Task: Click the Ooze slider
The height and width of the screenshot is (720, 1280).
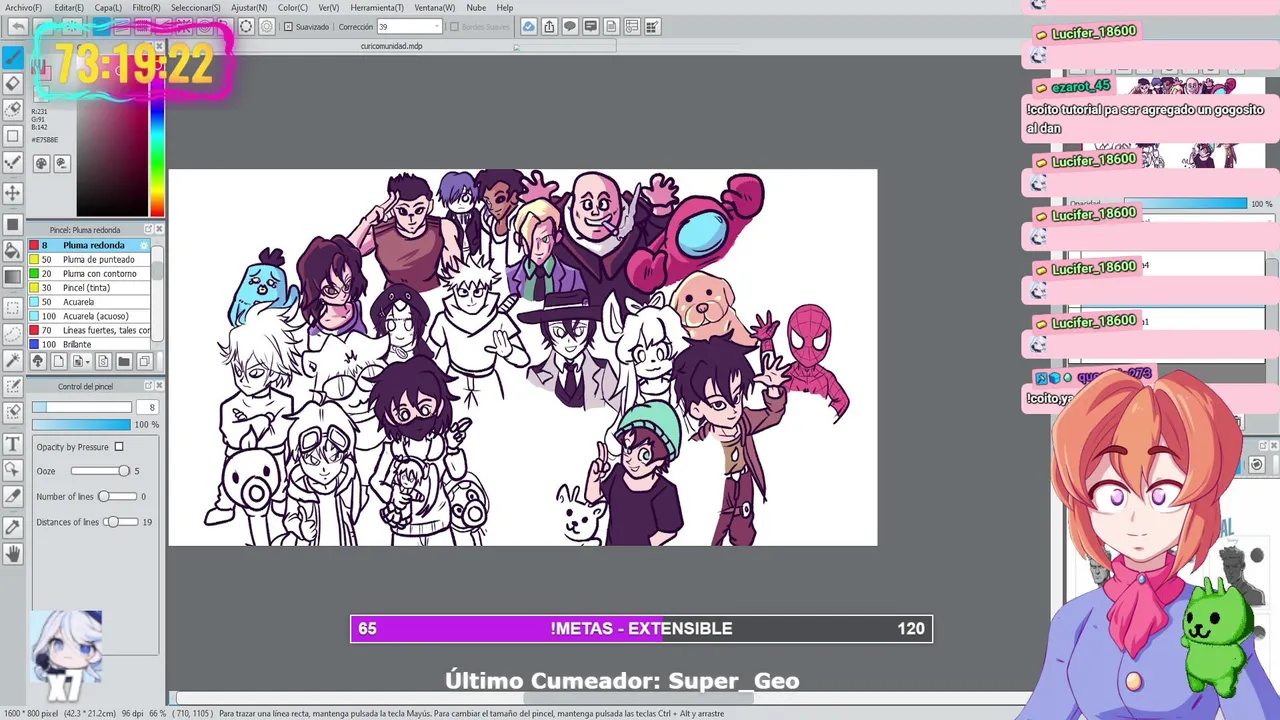Action: (100, 471)
